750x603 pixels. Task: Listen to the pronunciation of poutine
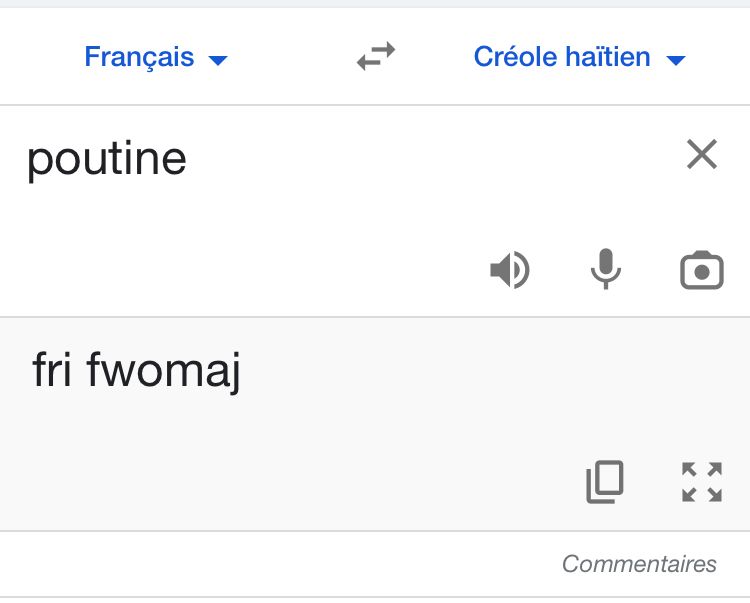(x=509, y=270)
